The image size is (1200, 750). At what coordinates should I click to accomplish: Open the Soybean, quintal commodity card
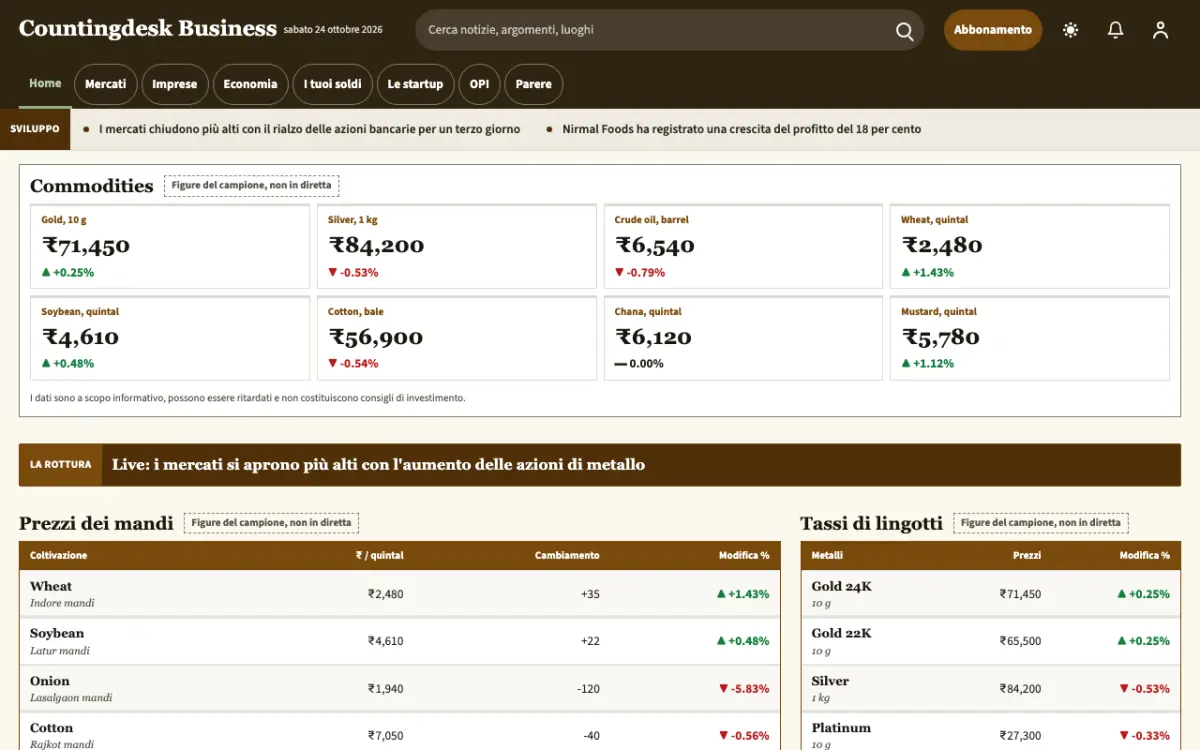click(170, 338)
